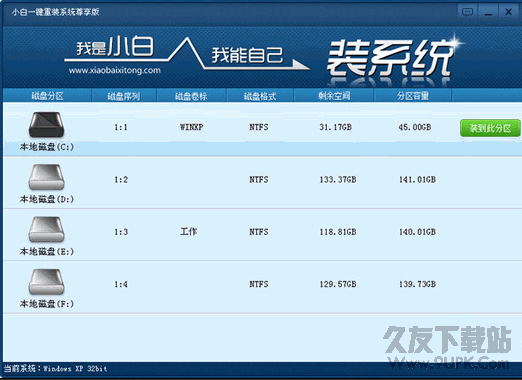
Task: Click capacity value 141.01GB
Action: point(417,180)
